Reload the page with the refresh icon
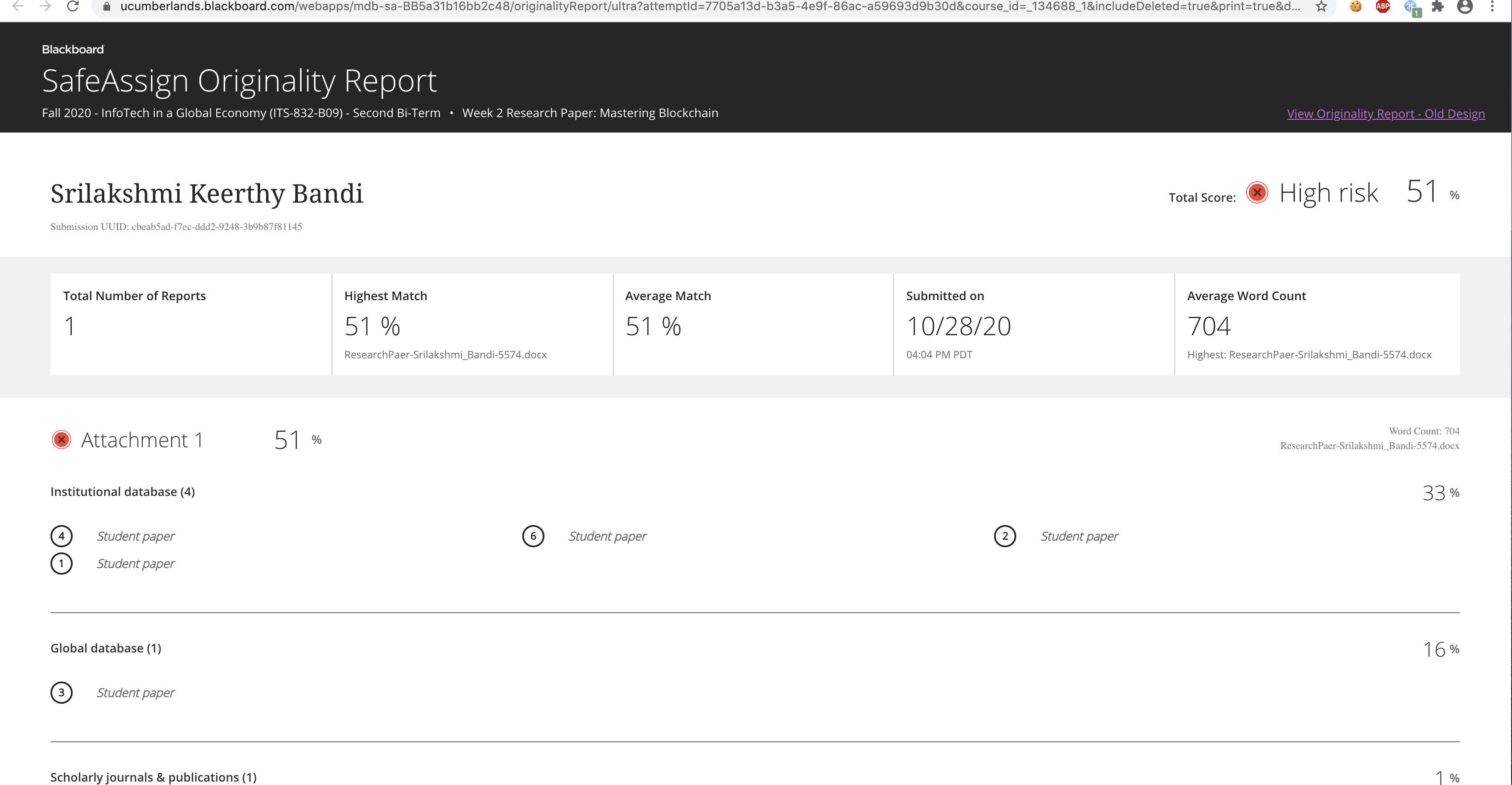The width and height of the screenshot is (1512, 785). 73,6
